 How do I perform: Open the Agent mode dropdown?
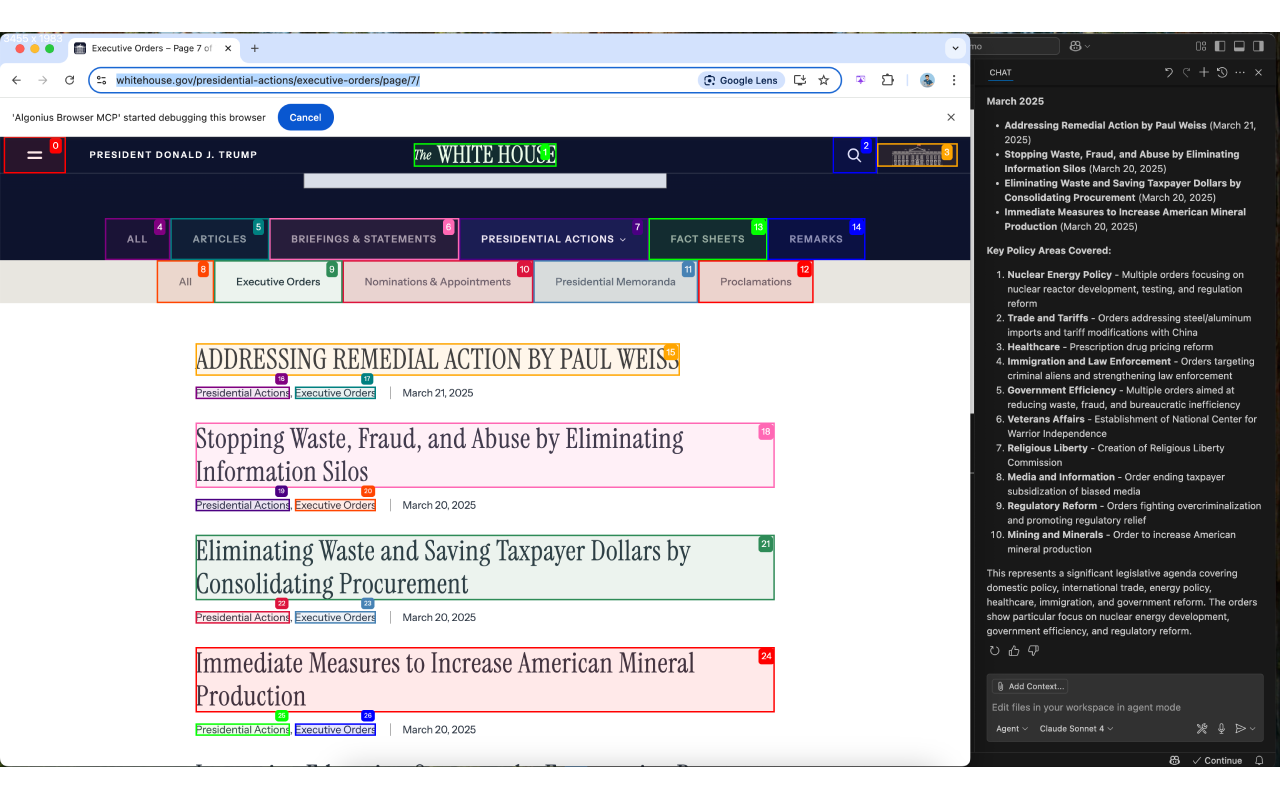[1012, 729]
